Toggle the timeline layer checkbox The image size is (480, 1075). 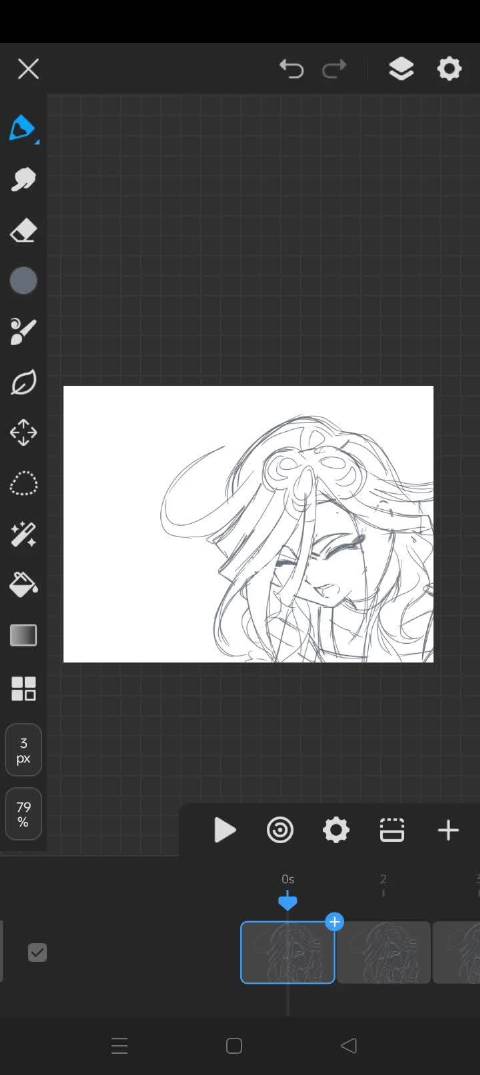click(x=37, y=952)
